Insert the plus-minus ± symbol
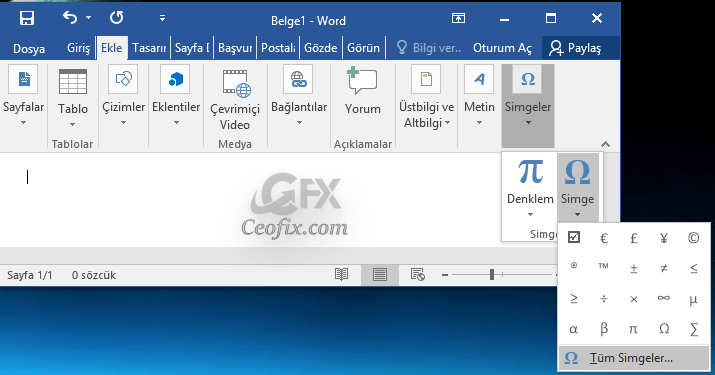 [634, 268]
